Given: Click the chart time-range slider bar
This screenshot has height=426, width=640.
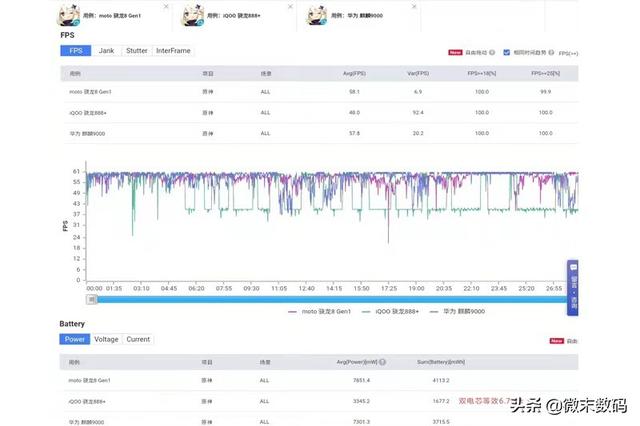Looking at the screenshot, I should point(330,298).
